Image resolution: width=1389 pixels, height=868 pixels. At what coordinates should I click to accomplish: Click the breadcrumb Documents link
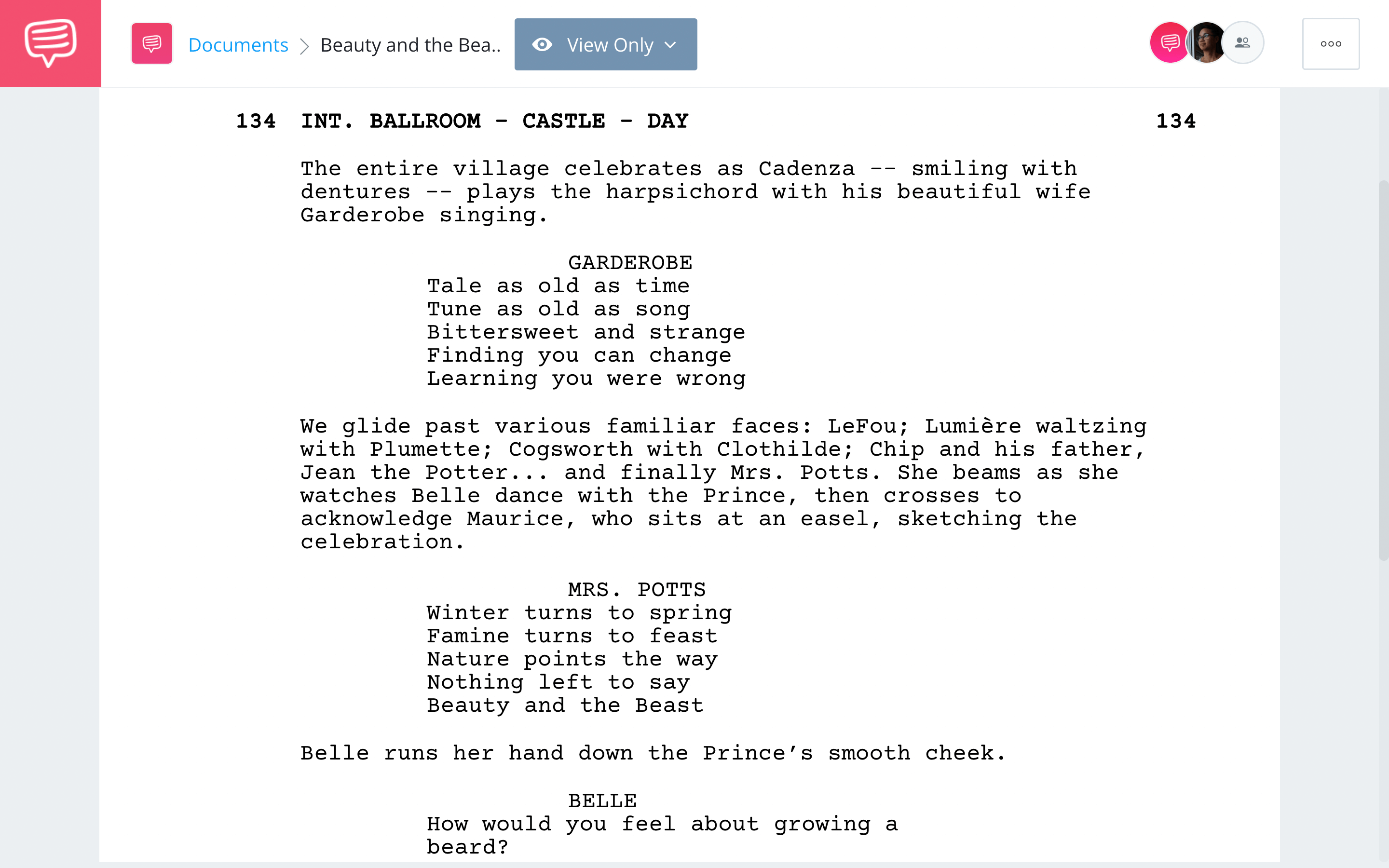pyautogui.click(x=237, y=43)
